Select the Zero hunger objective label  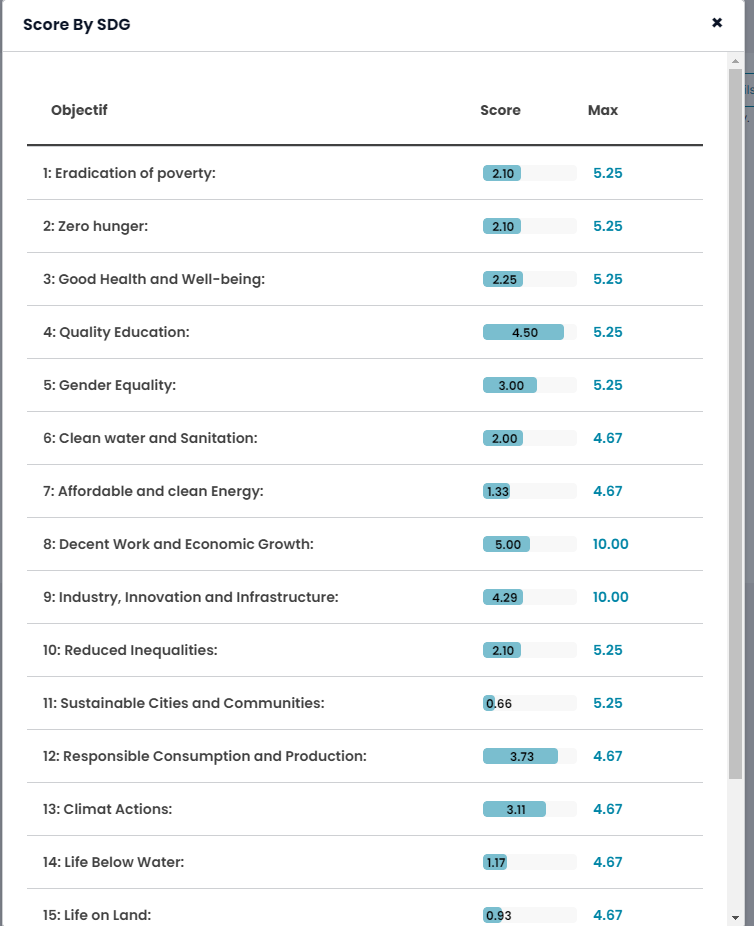tap(95, 226)
